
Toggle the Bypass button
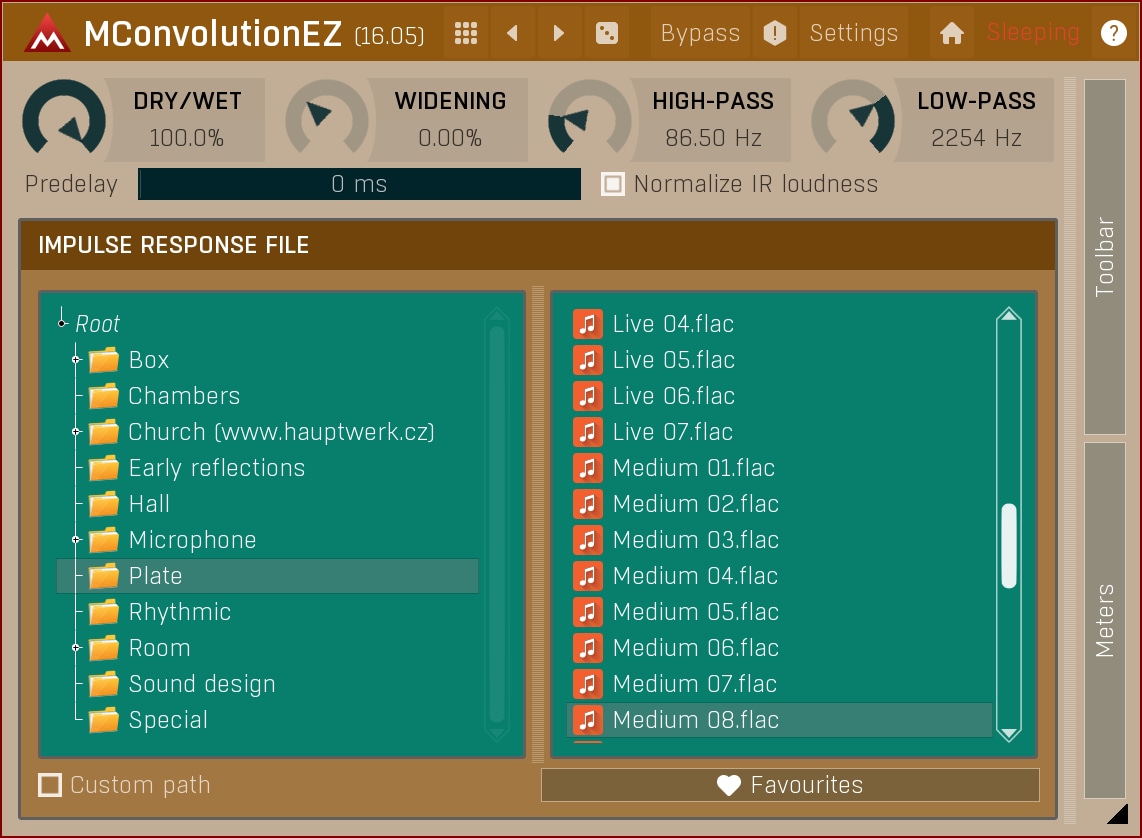tap(700, 33)
